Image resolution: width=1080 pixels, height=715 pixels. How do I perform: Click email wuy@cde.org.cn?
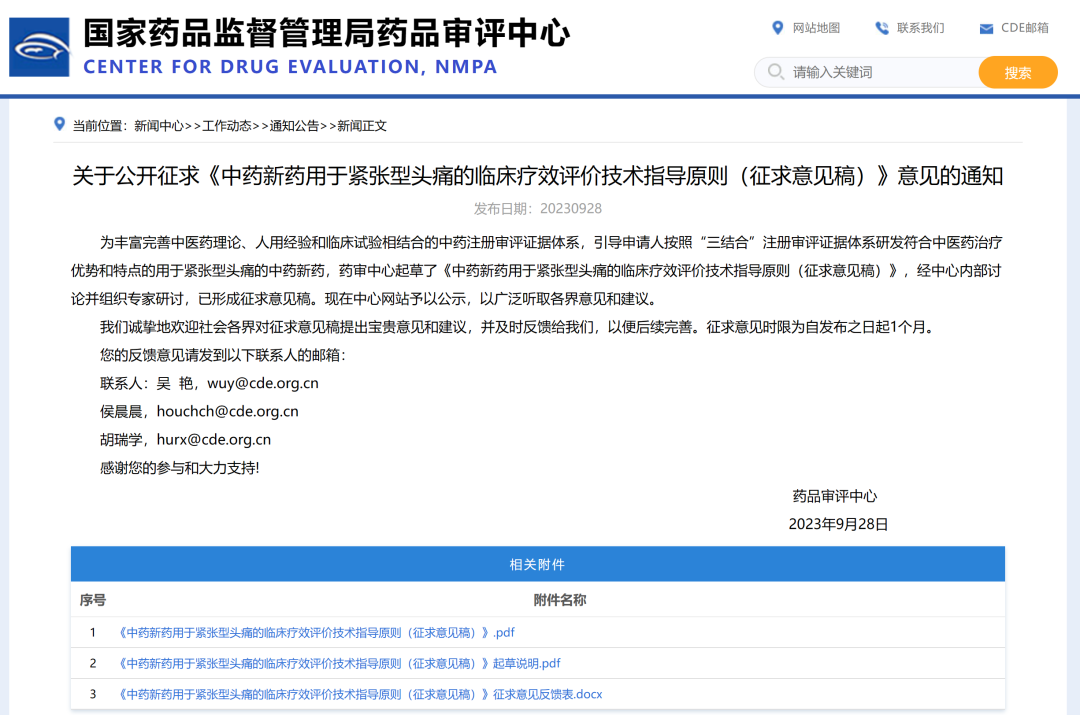click(x=263, y=384)
